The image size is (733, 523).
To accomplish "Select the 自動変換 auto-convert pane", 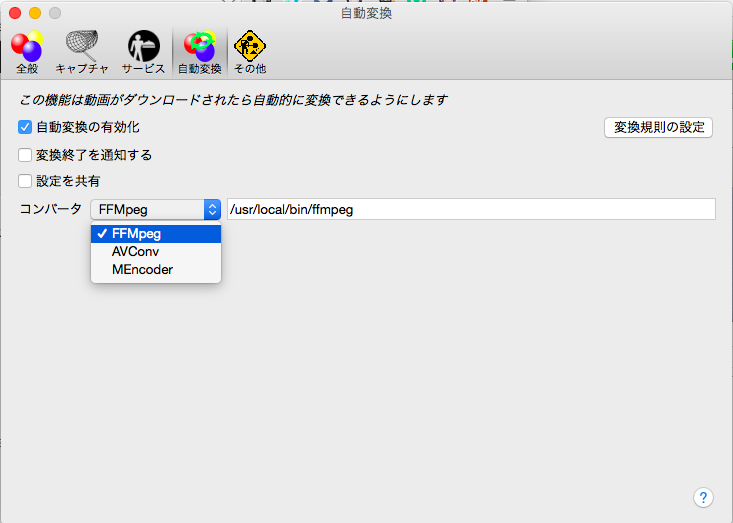I will (200, 52).
